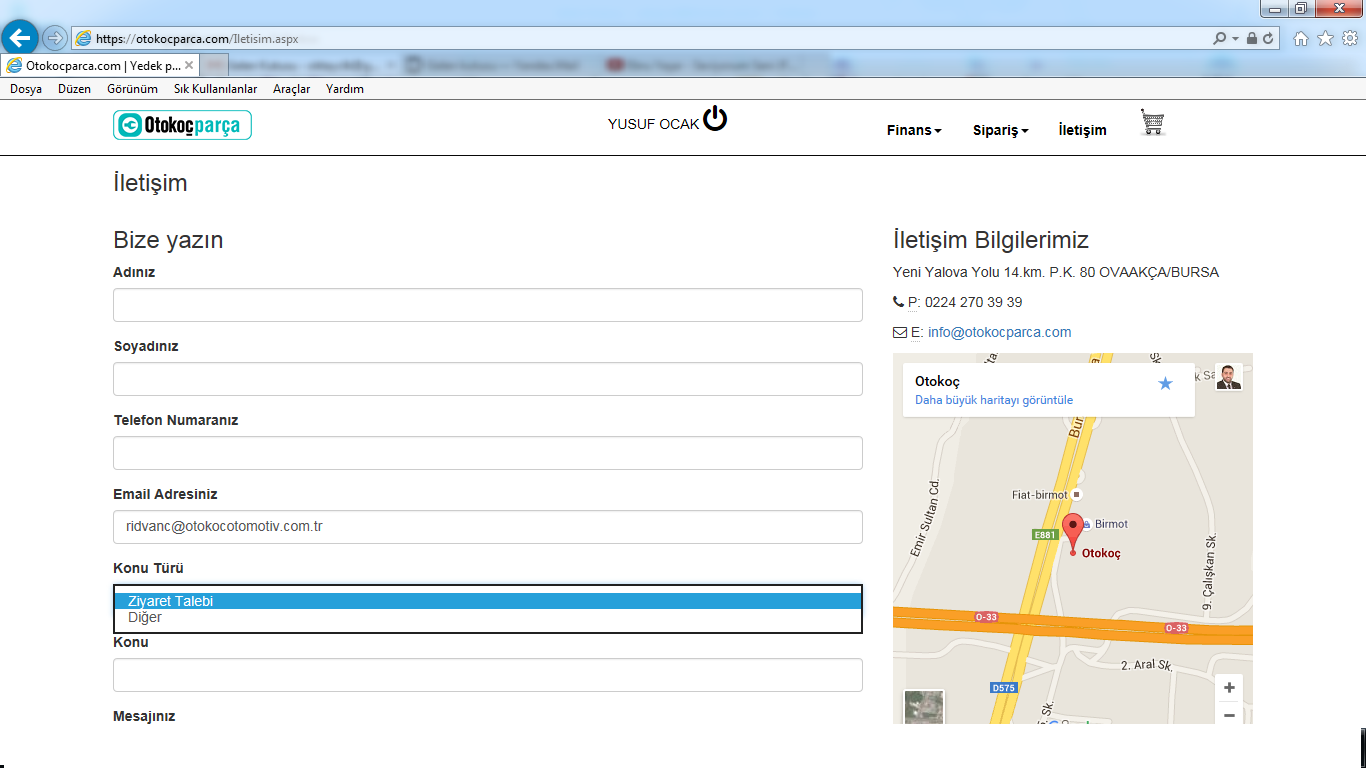Open the browser Home icon
This screenshot has width=1366, height=768.
1301,38
